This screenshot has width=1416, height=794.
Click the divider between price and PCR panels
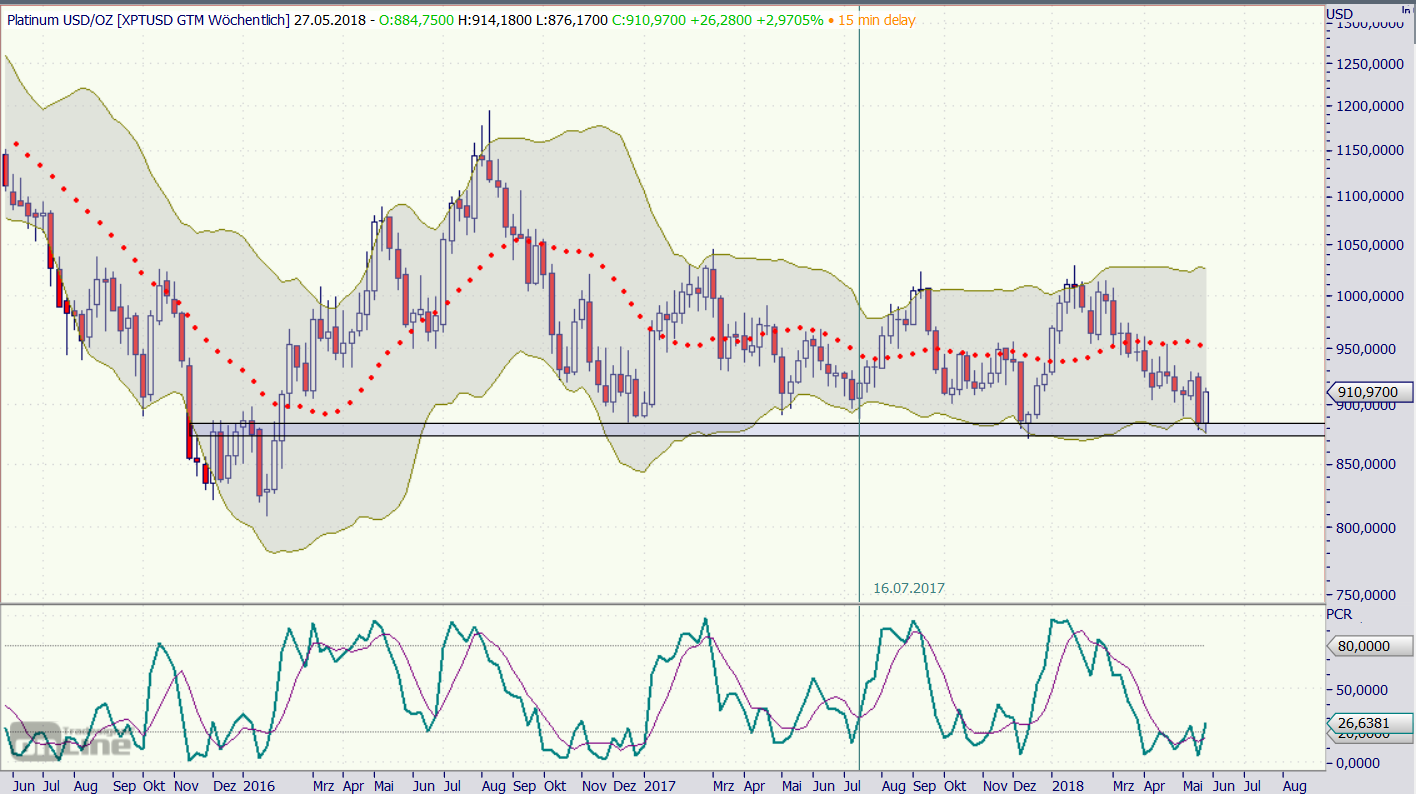coord(660,603)
